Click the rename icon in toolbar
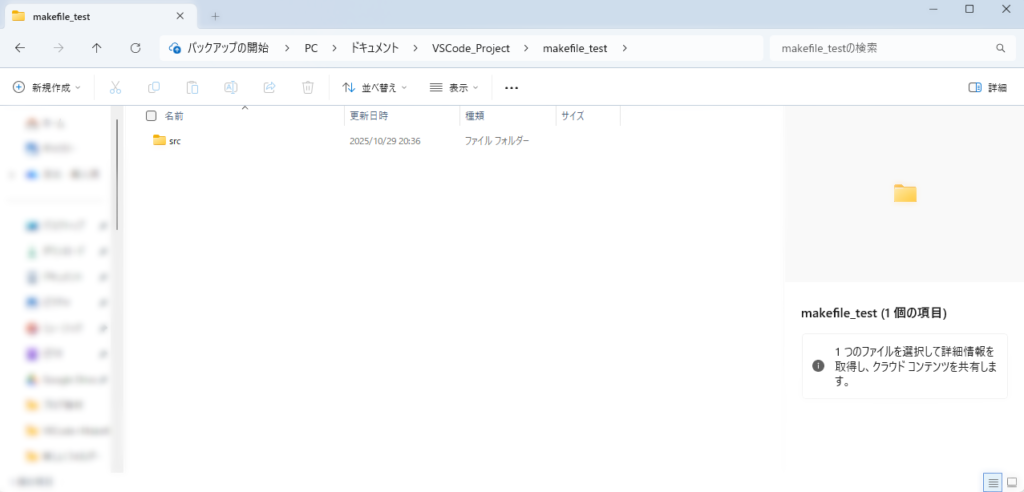The image size is (1024, 492). (230, 88)
